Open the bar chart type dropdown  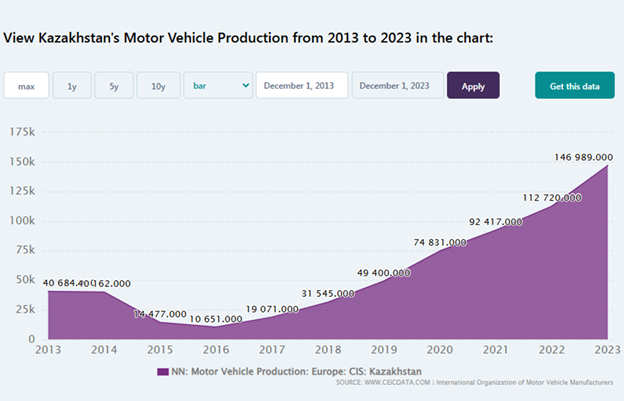(x=217, y=86)
